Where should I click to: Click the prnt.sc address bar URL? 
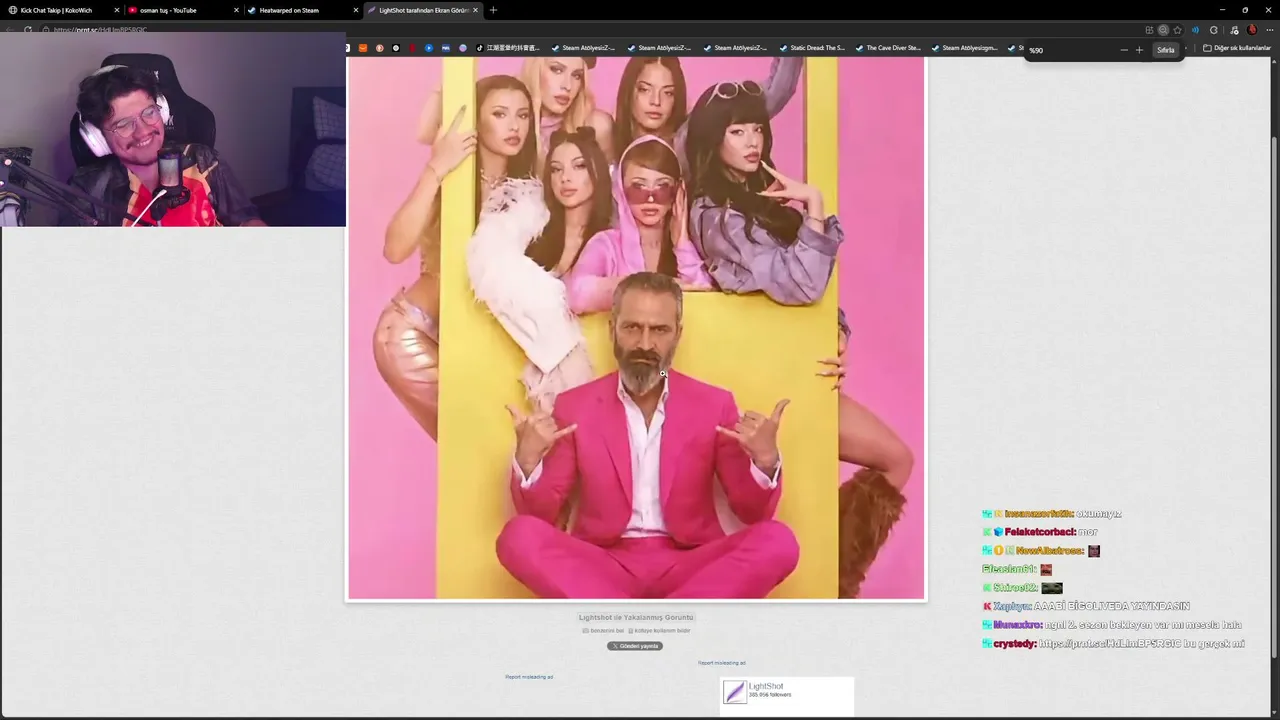click(x=100, y=30)
